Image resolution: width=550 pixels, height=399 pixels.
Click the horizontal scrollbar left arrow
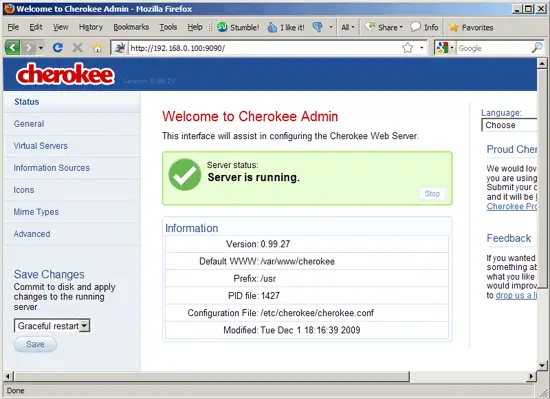click(8, 377)
